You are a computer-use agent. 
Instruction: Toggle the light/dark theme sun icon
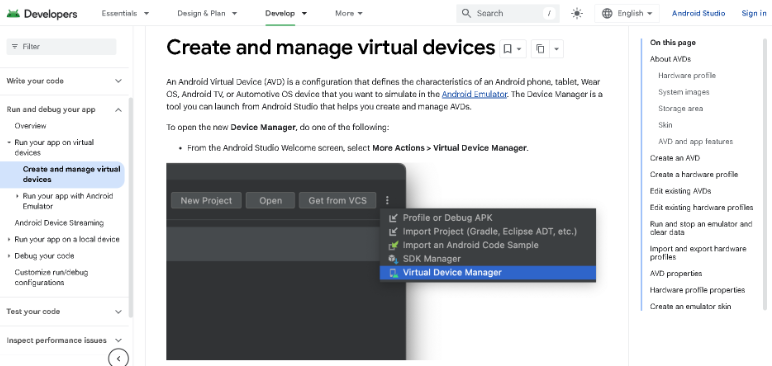(x=577, y=13)
